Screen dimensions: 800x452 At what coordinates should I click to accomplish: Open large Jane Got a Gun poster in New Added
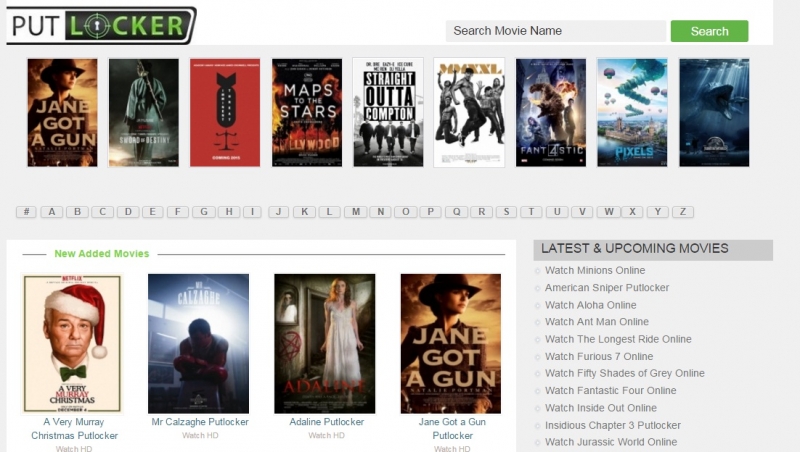[451, 343]
